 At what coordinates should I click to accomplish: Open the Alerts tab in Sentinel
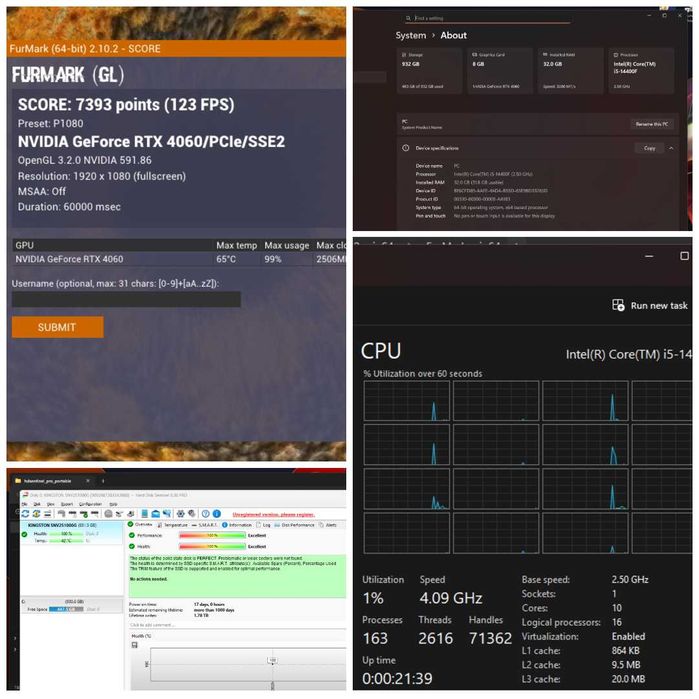click(328, 525)
